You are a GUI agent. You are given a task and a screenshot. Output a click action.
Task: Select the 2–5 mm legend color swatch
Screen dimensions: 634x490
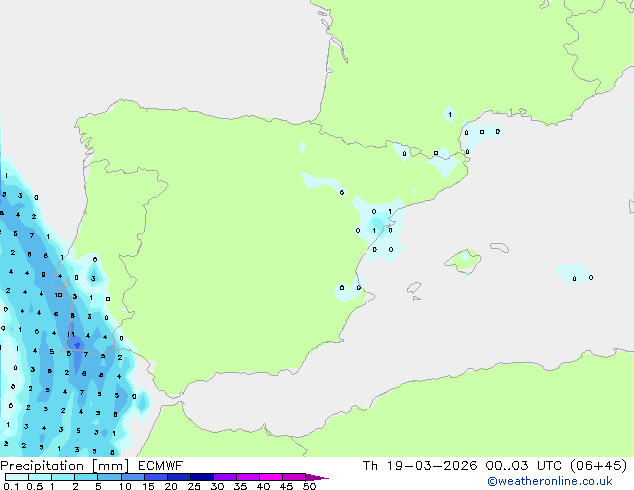pyautogui.click(x=86, y=477)
